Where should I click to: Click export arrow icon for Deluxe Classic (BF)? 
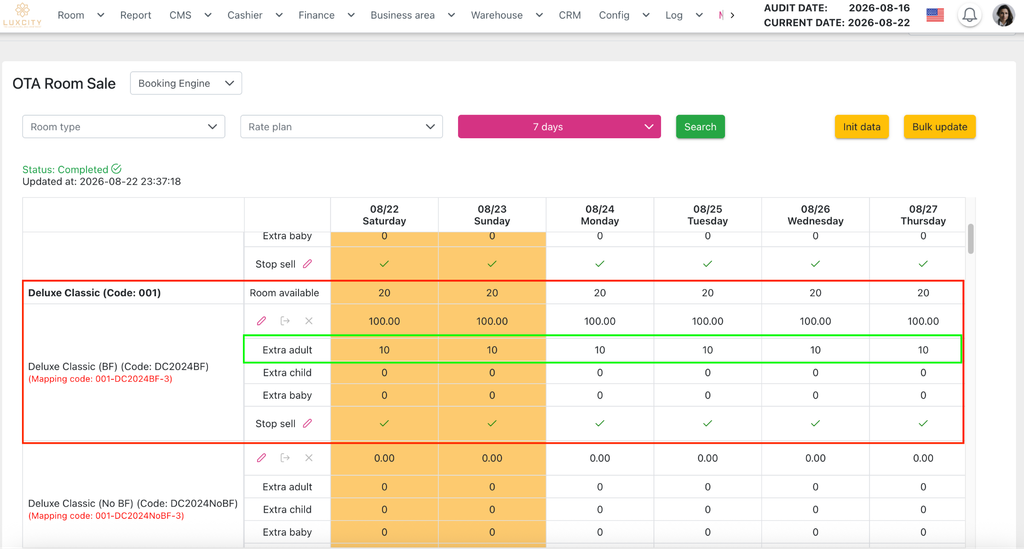[x=285, y=321]
